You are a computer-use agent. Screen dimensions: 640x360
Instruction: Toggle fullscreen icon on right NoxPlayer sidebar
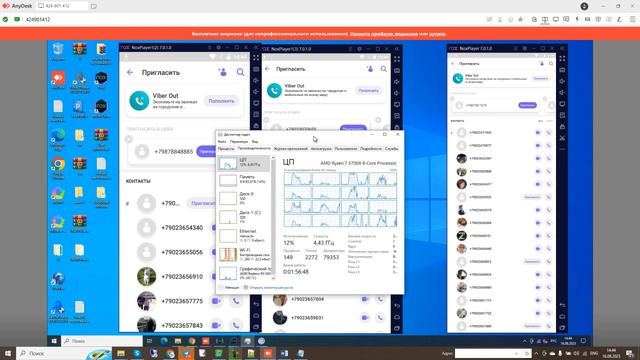click(x=562, y=59)
